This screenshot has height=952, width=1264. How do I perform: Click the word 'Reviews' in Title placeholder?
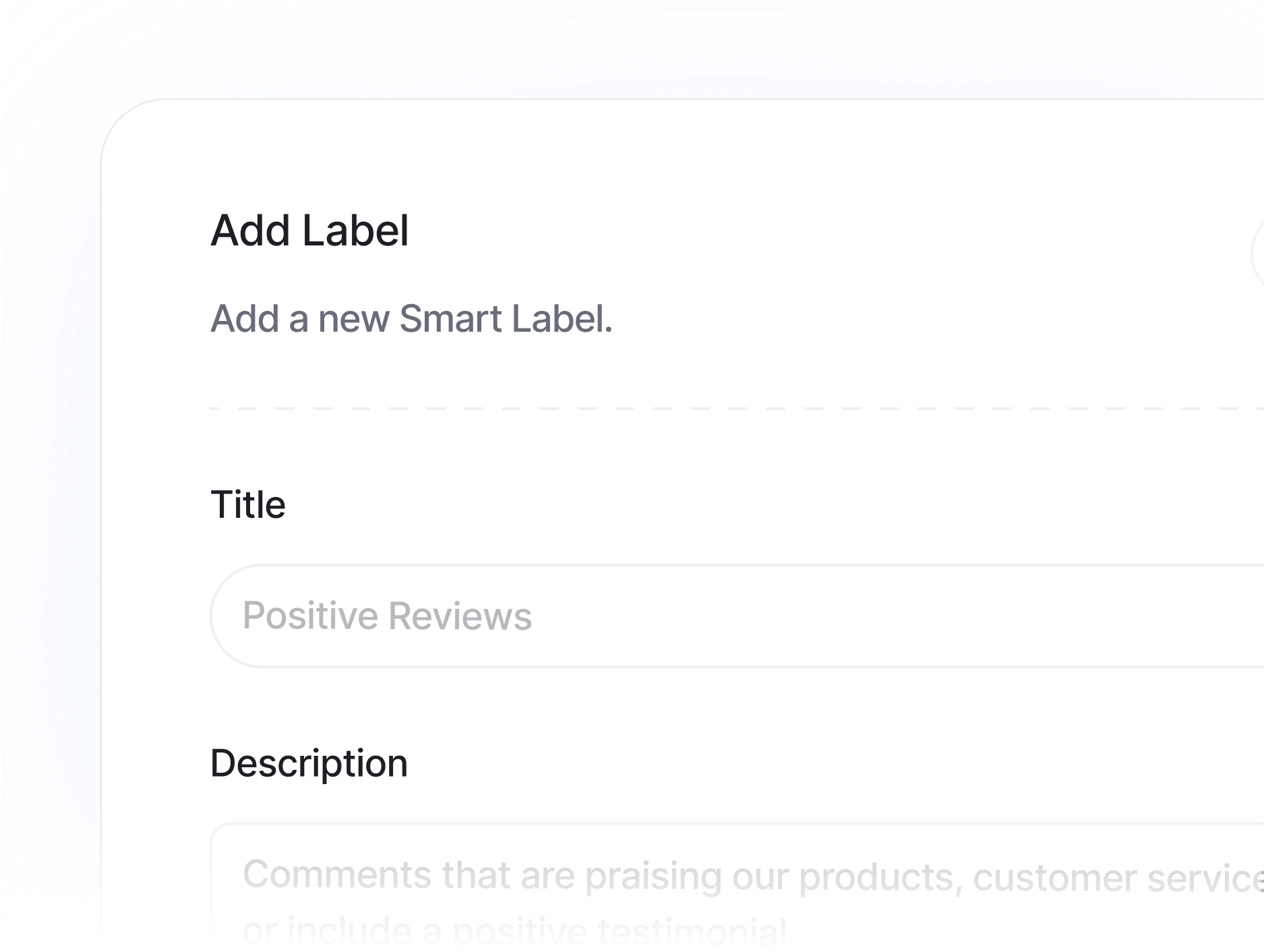460,616
